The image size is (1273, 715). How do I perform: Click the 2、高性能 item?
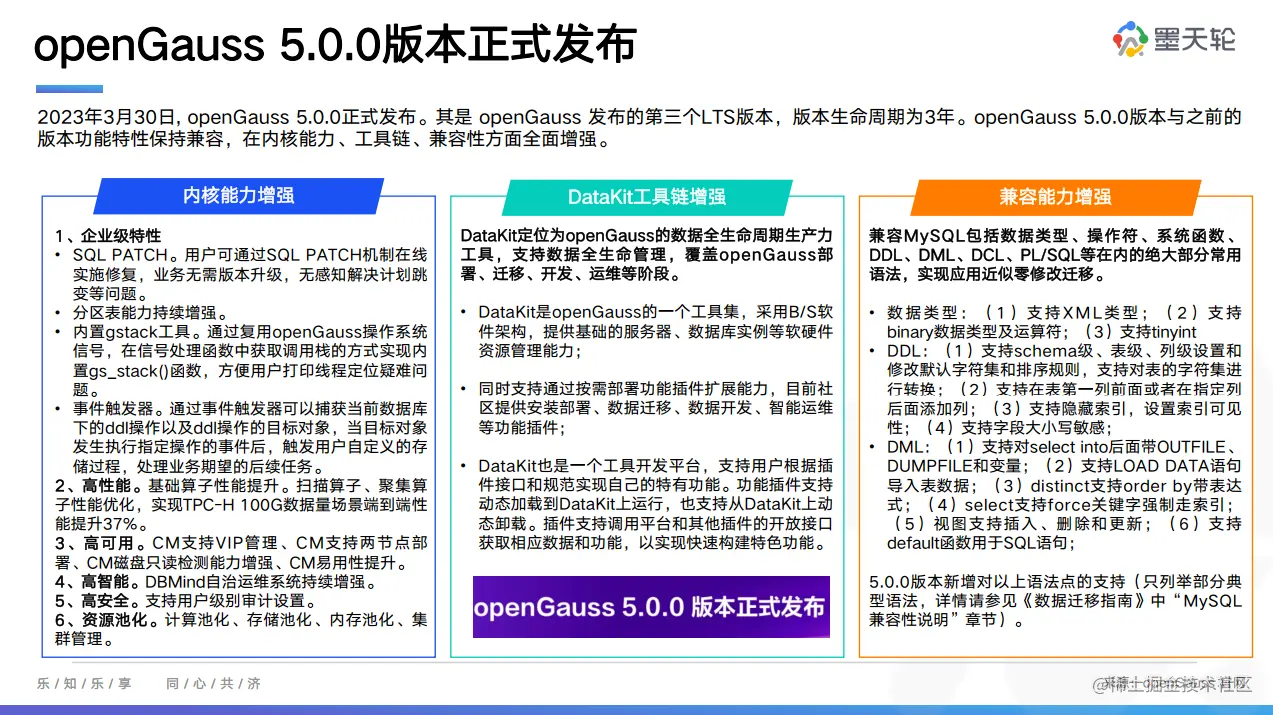[241, 505]
